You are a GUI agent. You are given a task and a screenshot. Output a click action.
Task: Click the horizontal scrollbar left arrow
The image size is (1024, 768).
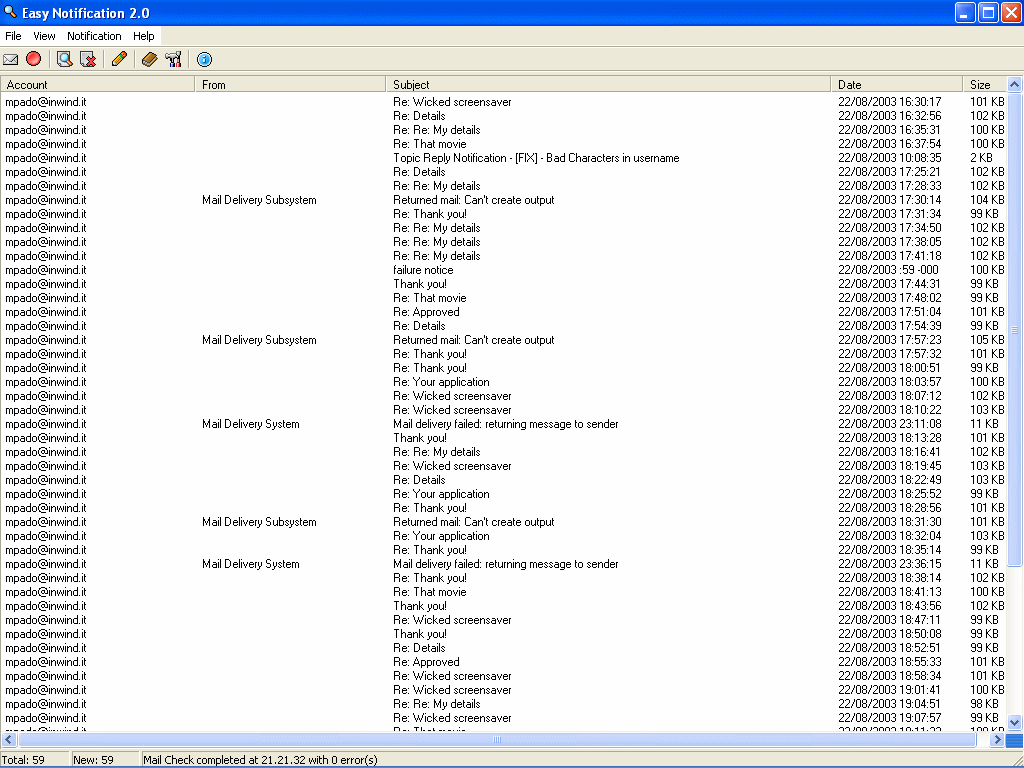click(x=8, y=739)
